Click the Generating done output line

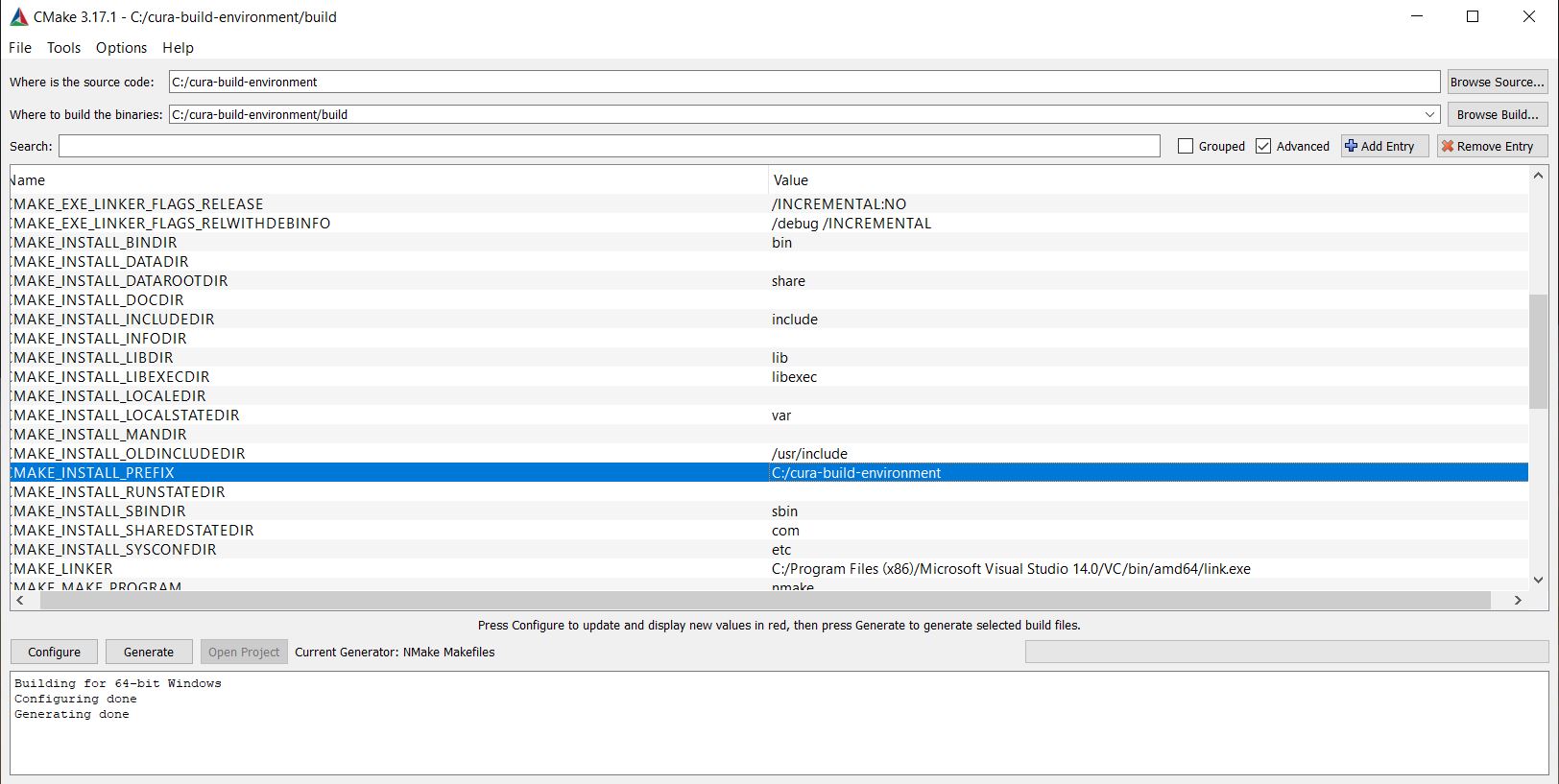point(71,714)
